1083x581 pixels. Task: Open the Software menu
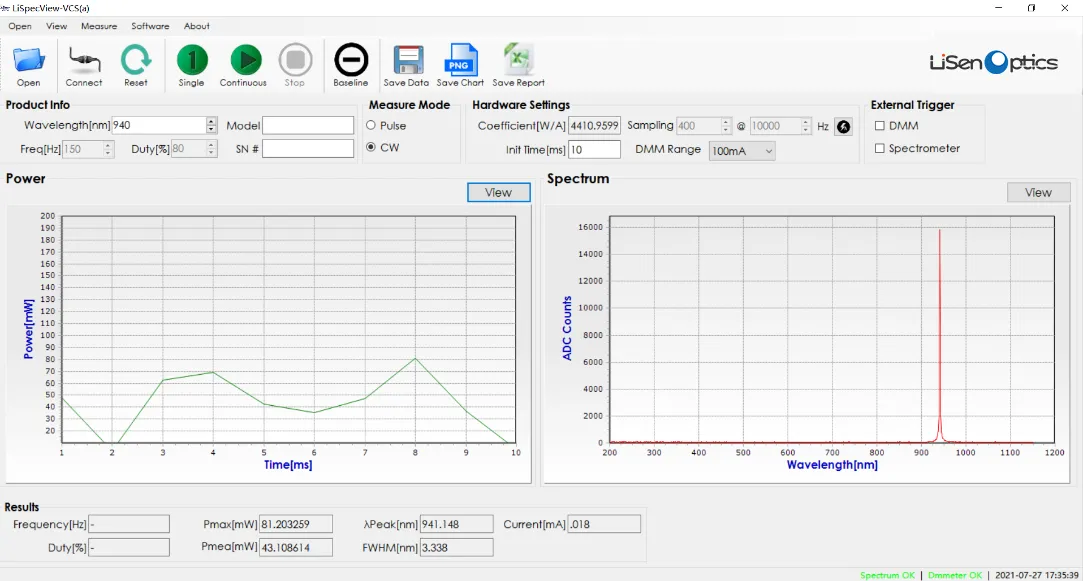click(150, 26)
